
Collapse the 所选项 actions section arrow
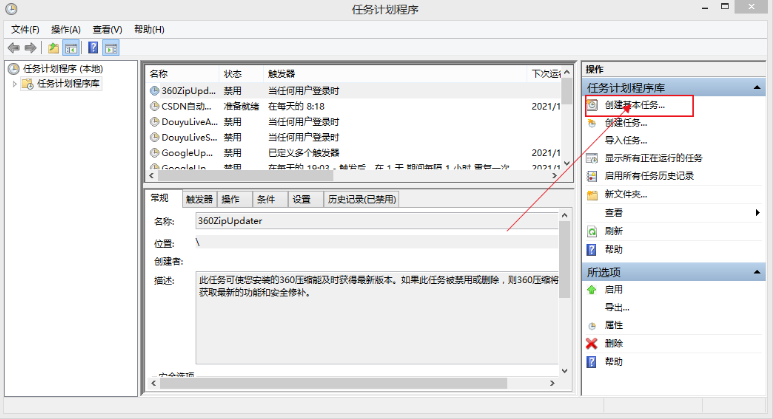(x=757, y=272)
